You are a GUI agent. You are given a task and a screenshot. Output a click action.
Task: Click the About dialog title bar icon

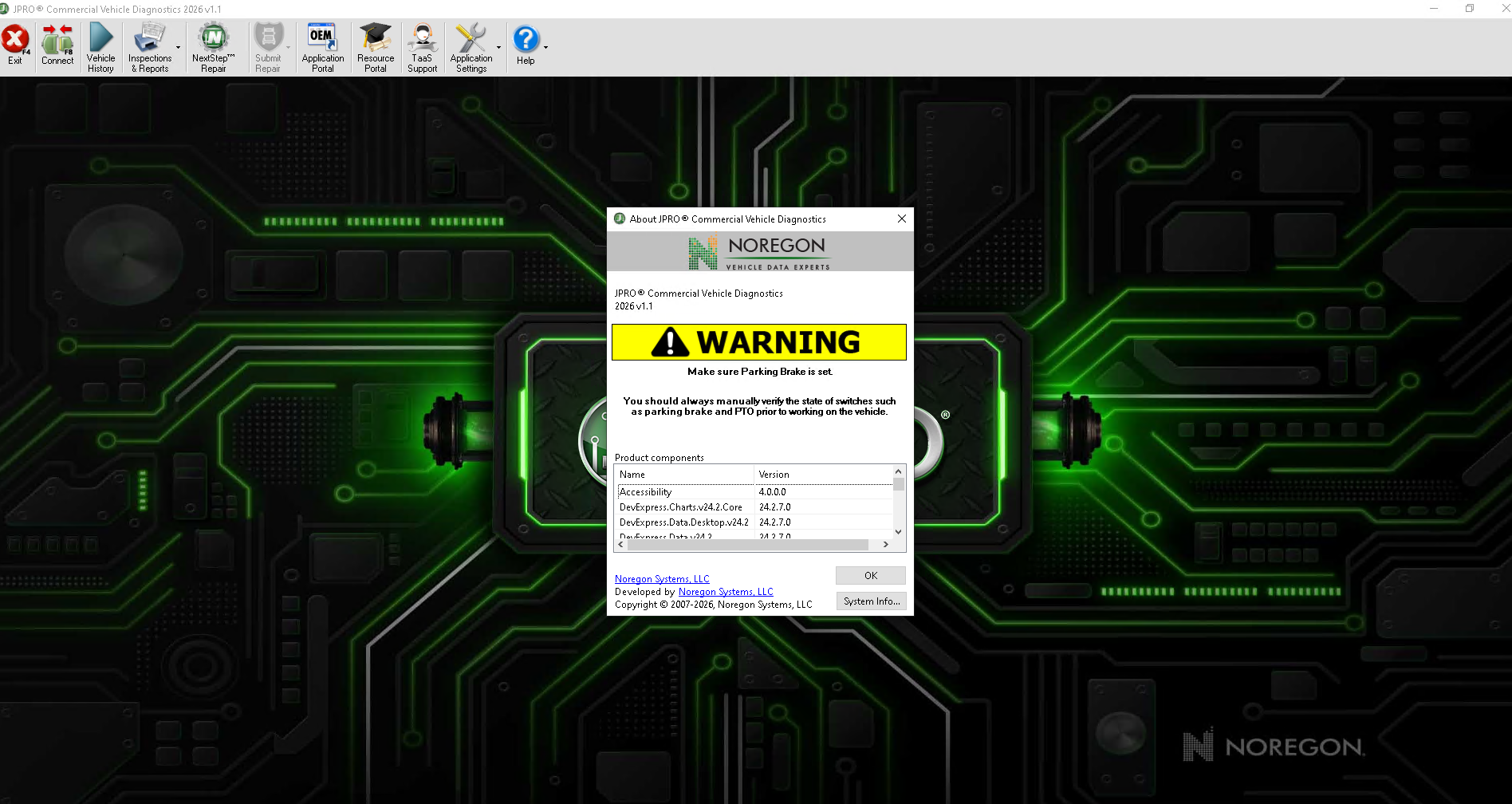click(x=620, y=219)
